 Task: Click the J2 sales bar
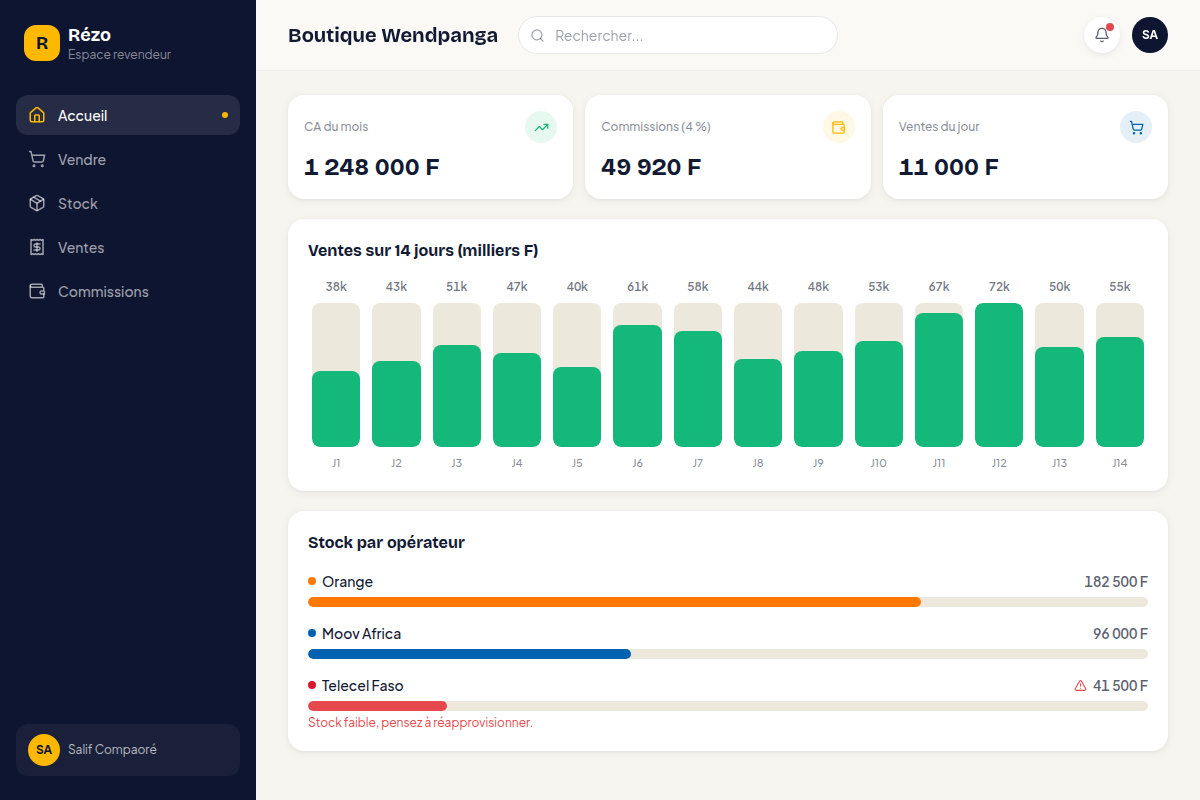(396, 404)
